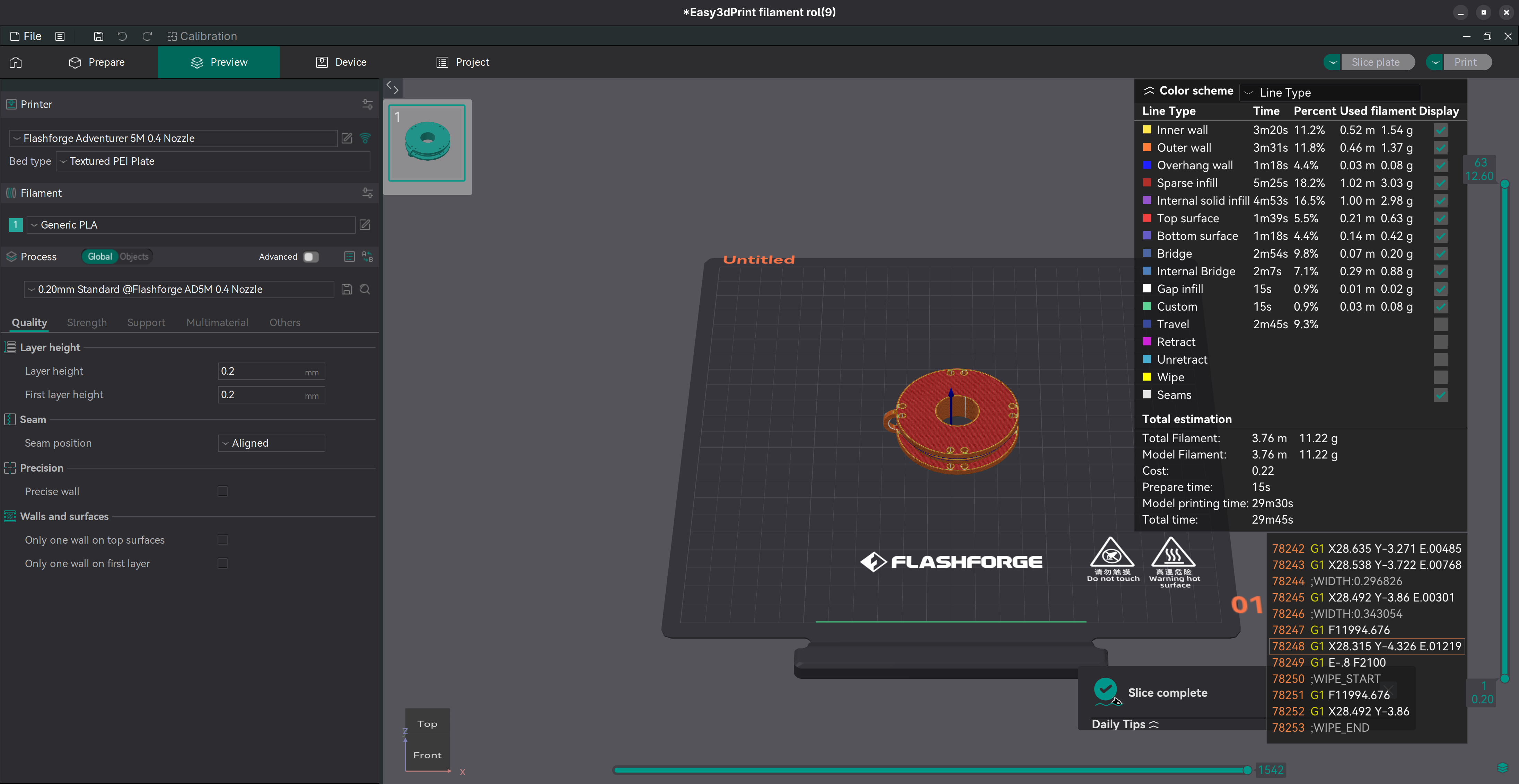Edit the Flashforge printer preset icon
This screenshot has height=784, width=1519.
pyautogui.click(x=347, y=138)
